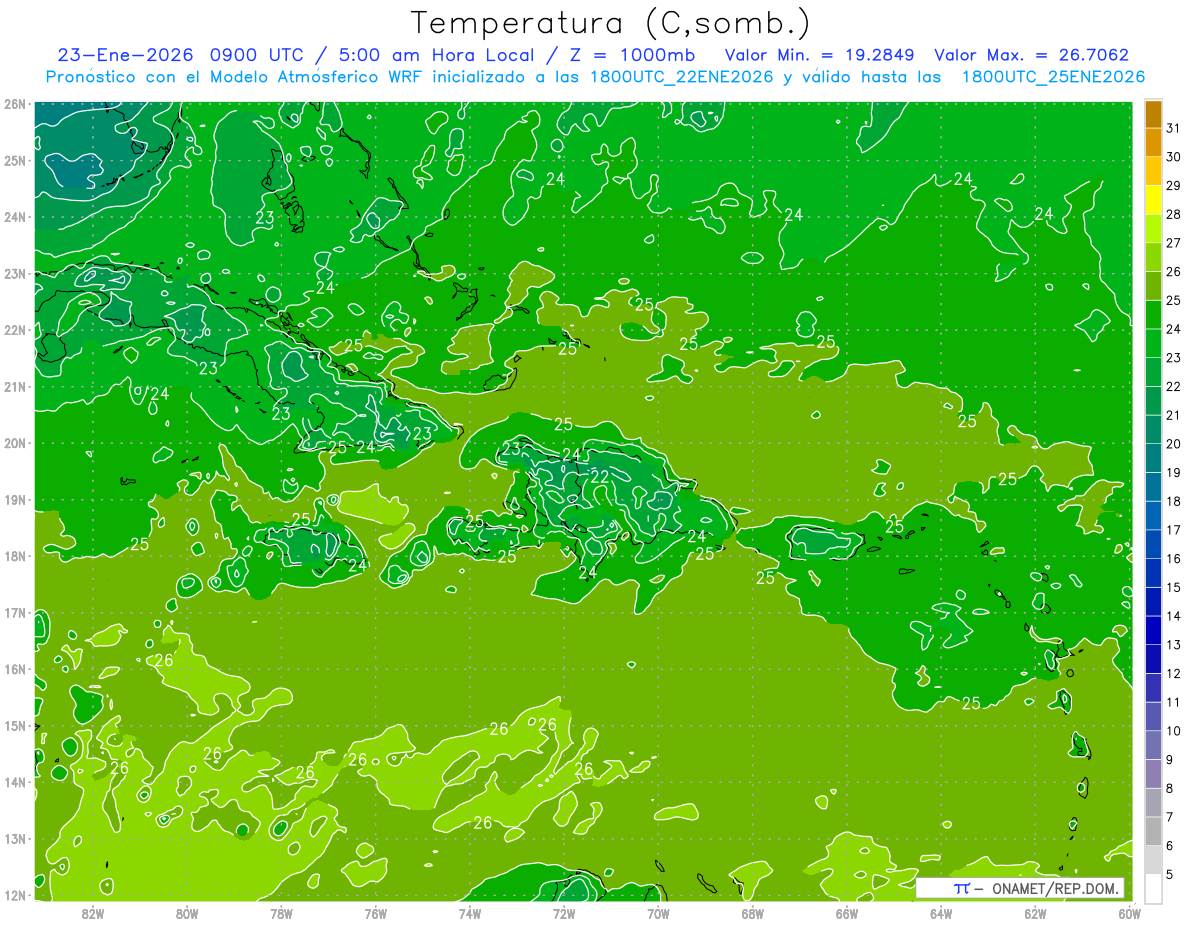Select Valor Max. = 26.7062 value

(1032, 55)
